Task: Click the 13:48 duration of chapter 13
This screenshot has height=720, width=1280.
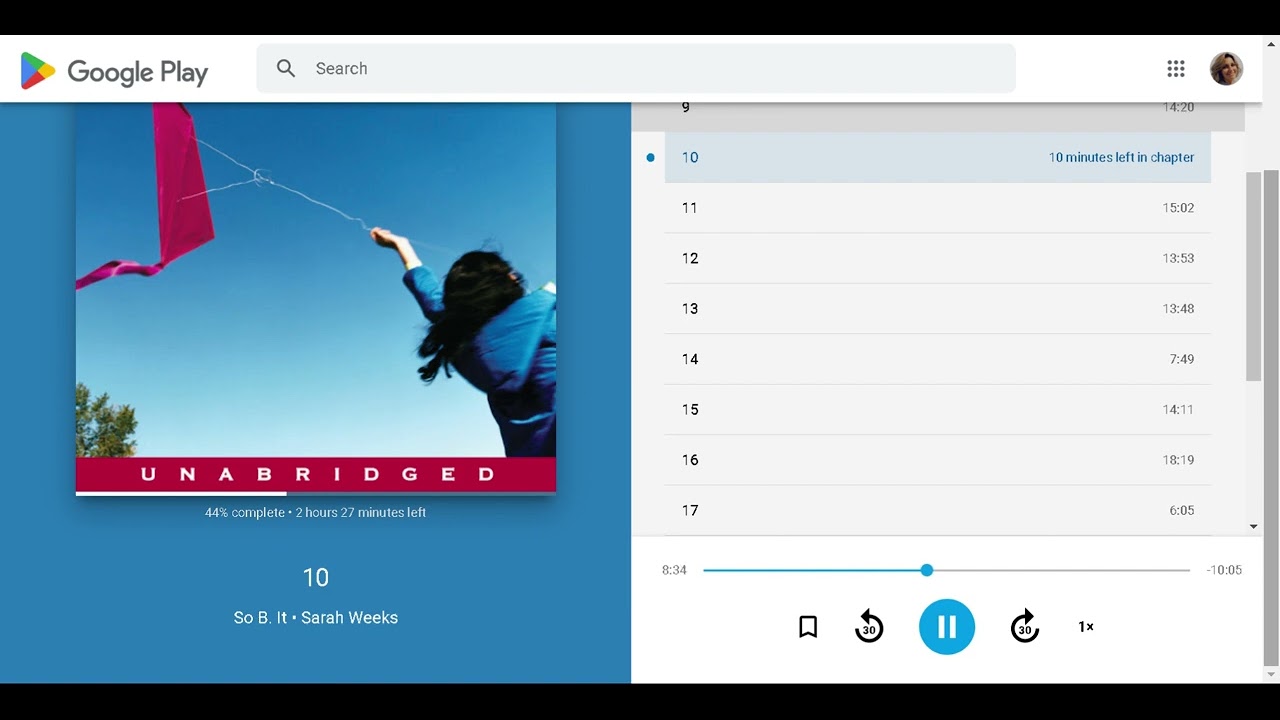Action: [1178, 308]
